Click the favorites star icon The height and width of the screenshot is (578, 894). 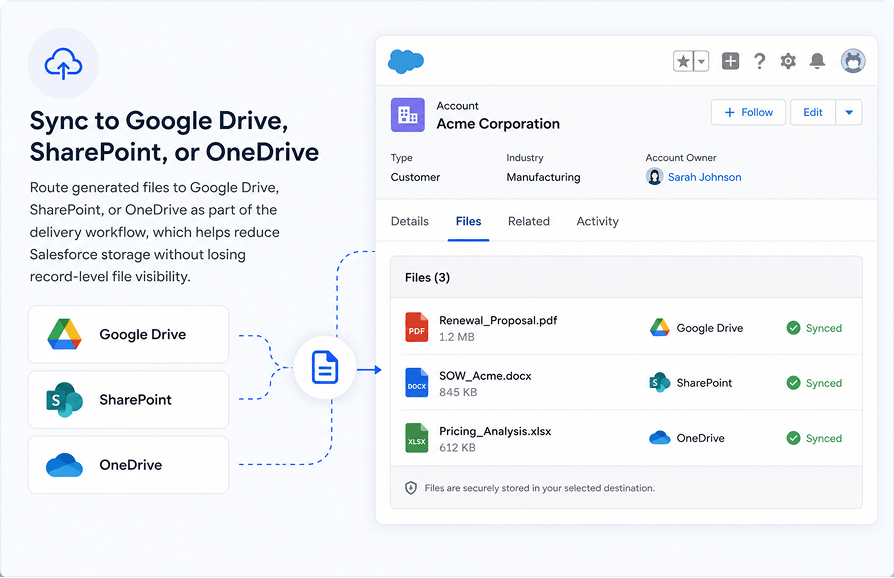pos(683,61)
